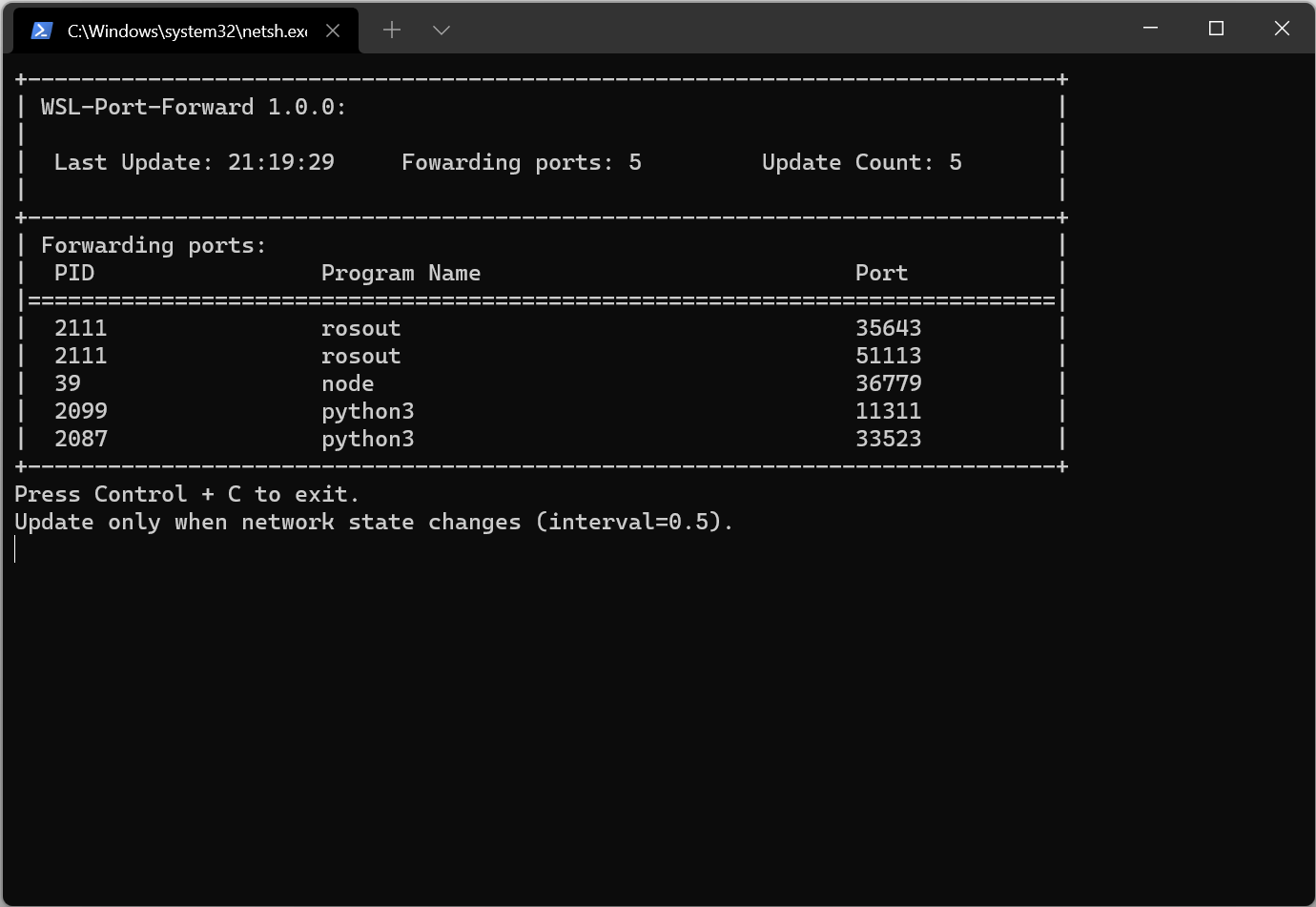The height and width of the screenshot is (907, 1316).
Task: Click the PID column header
Action: click(x=74, y=273)
